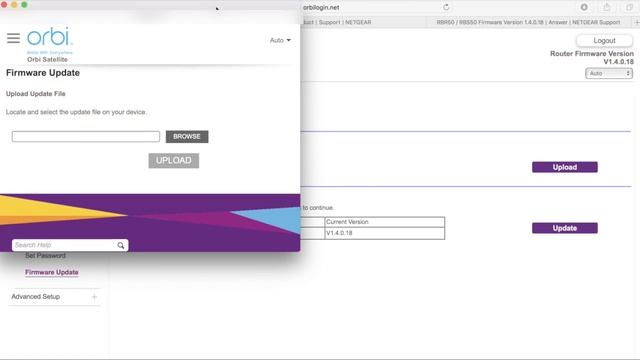Open Firmware Update link in router sidebar
This screenshot has width=640, height=360.
52,272
